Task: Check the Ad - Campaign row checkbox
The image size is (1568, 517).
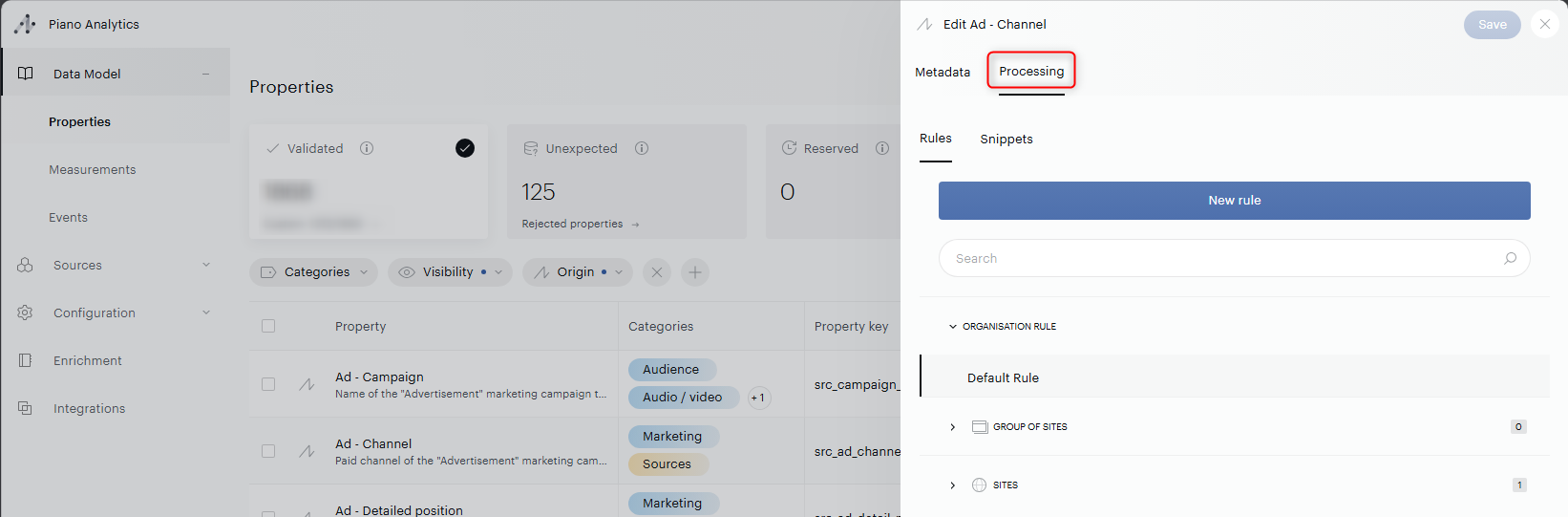Action: [268, 384]
